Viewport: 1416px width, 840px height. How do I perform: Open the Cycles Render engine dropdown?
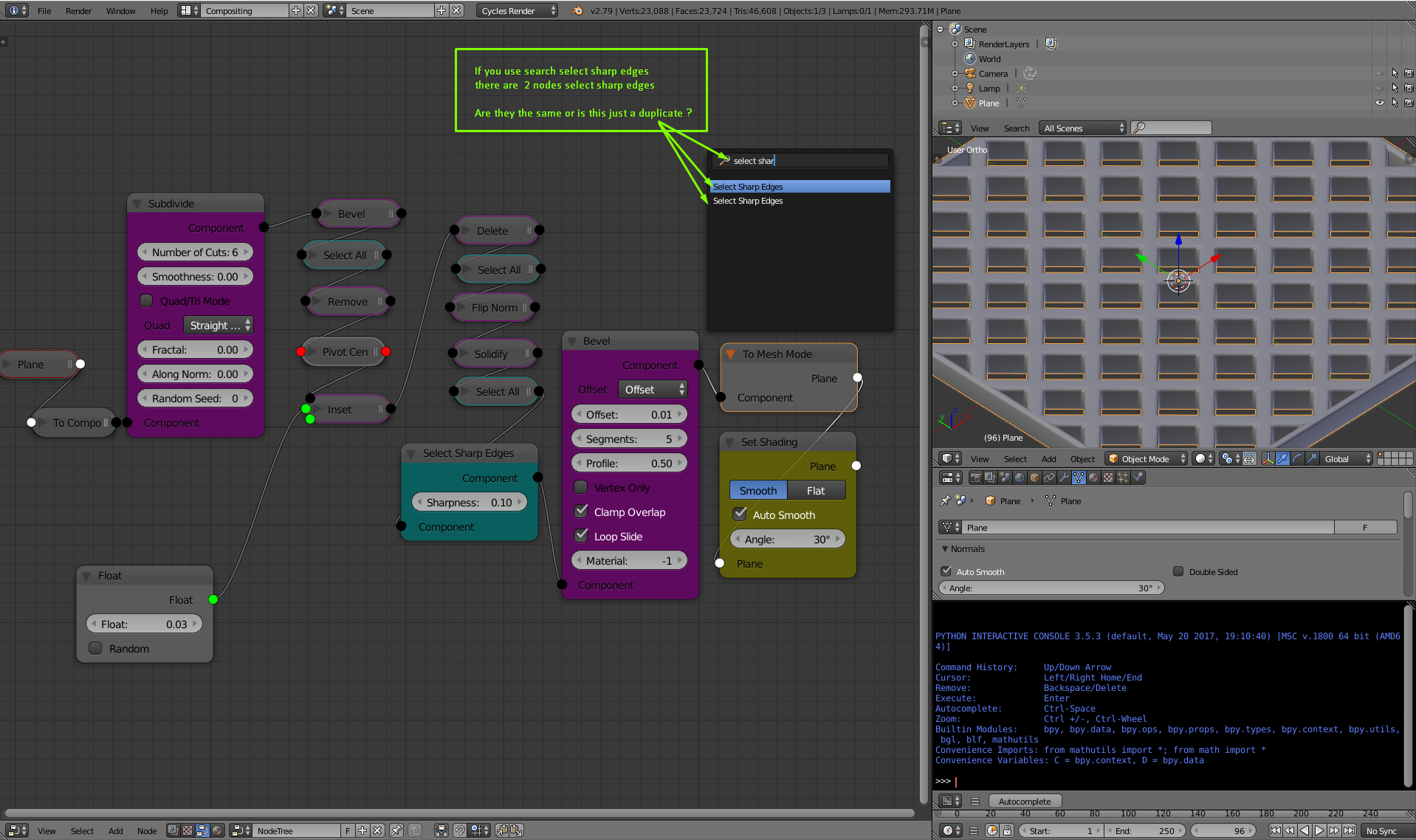[517, 10]
